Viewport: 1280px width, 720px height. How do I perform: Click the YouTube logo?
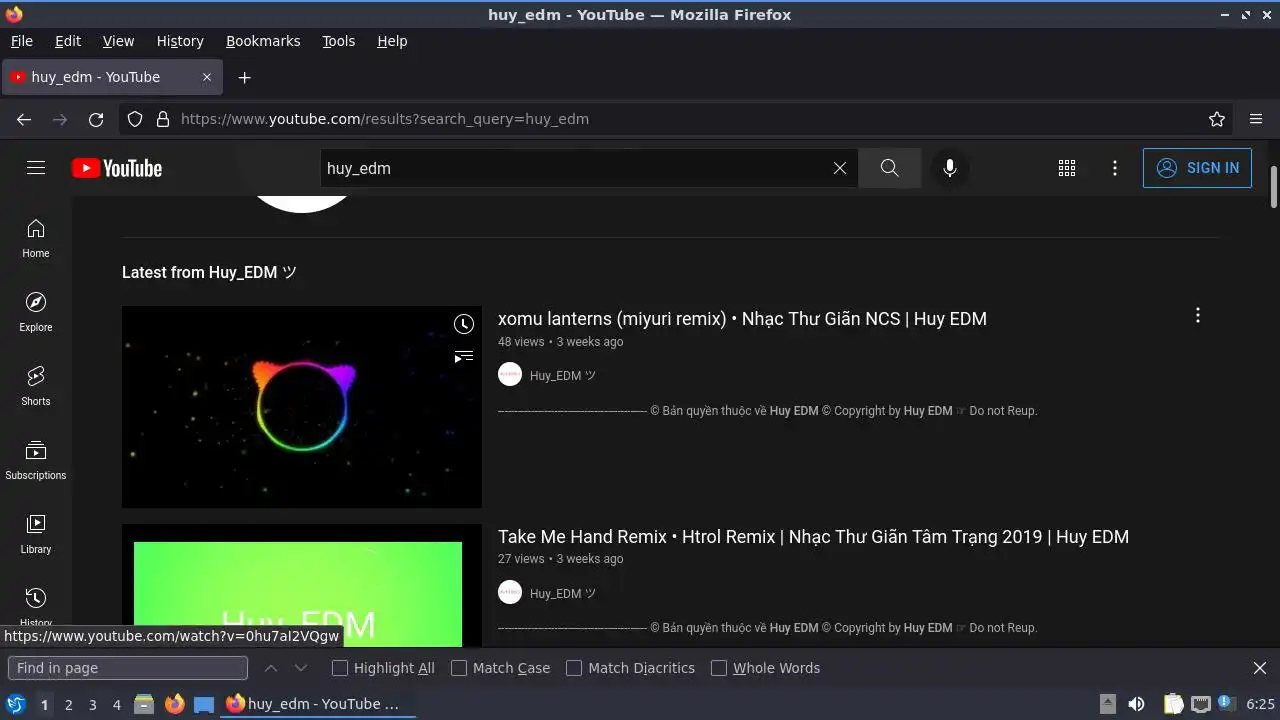[117, 168]
